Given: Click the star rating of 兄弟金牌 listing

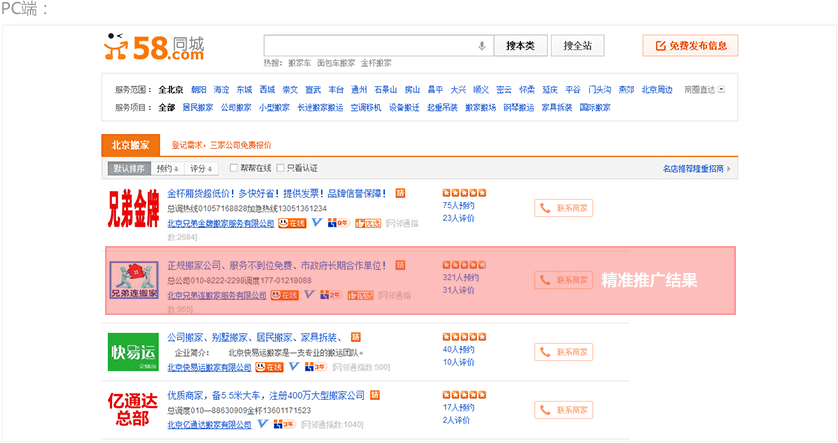Looking at the screenshot, I should pos(464,193).
